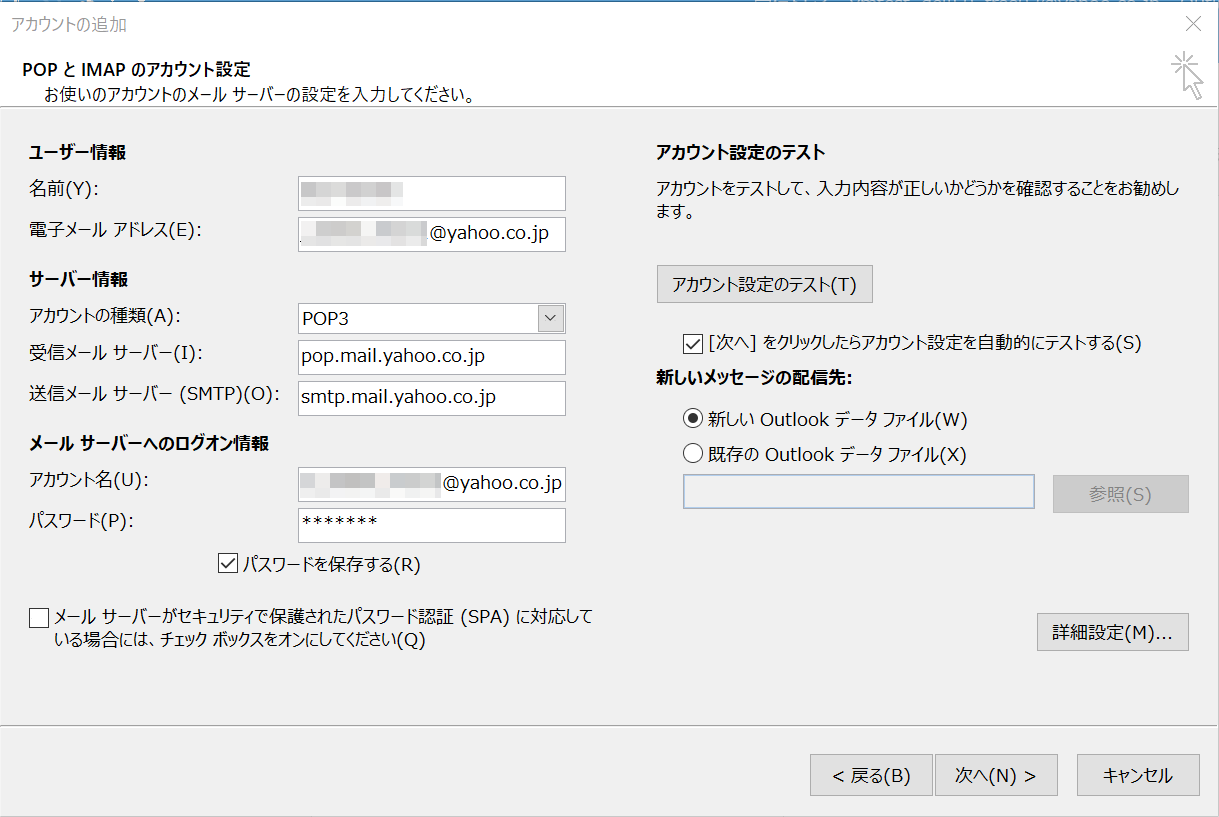Click the アカウント設定のテスト section heading
This screenshot has width=1219, height=817.
coord(740,153)
